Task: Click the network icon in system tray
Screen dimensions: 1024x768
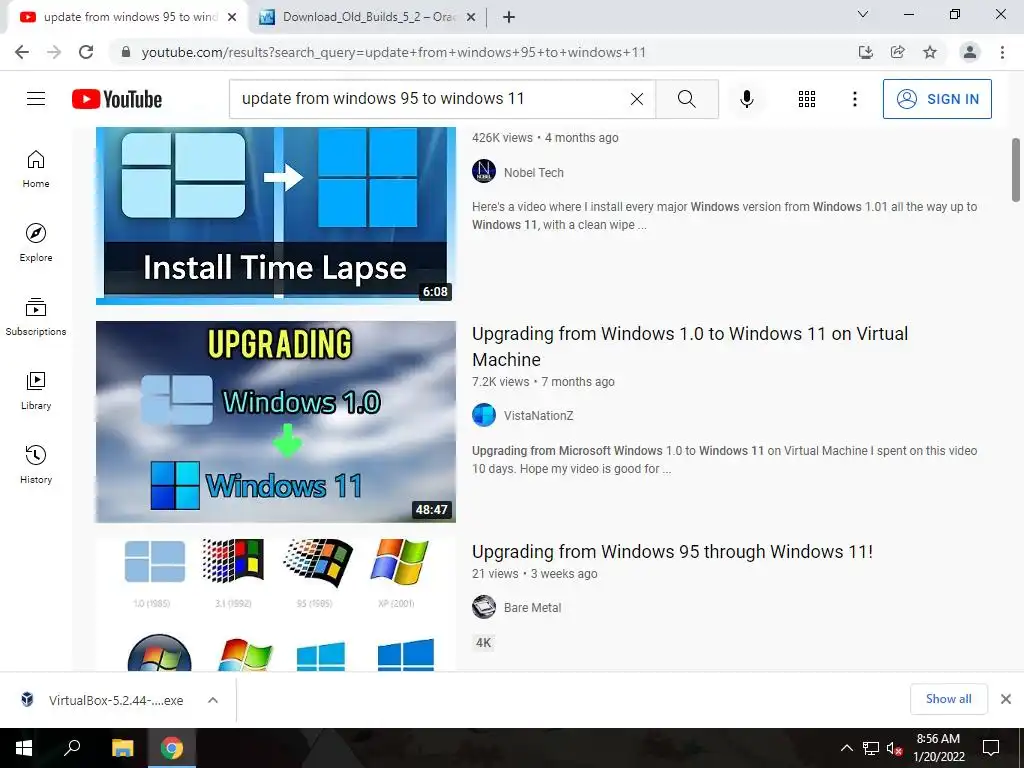Action: tap(871, 748)
